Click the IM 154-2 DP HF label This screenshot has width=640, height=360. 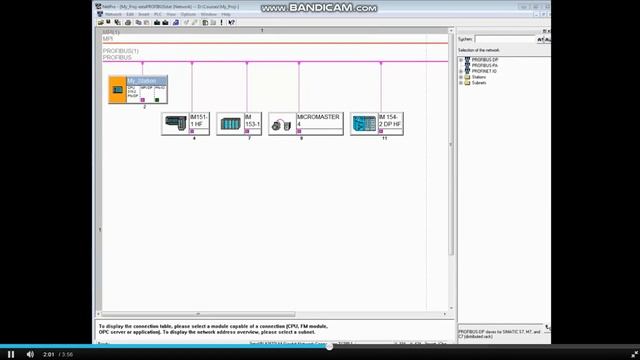[390, 120]
